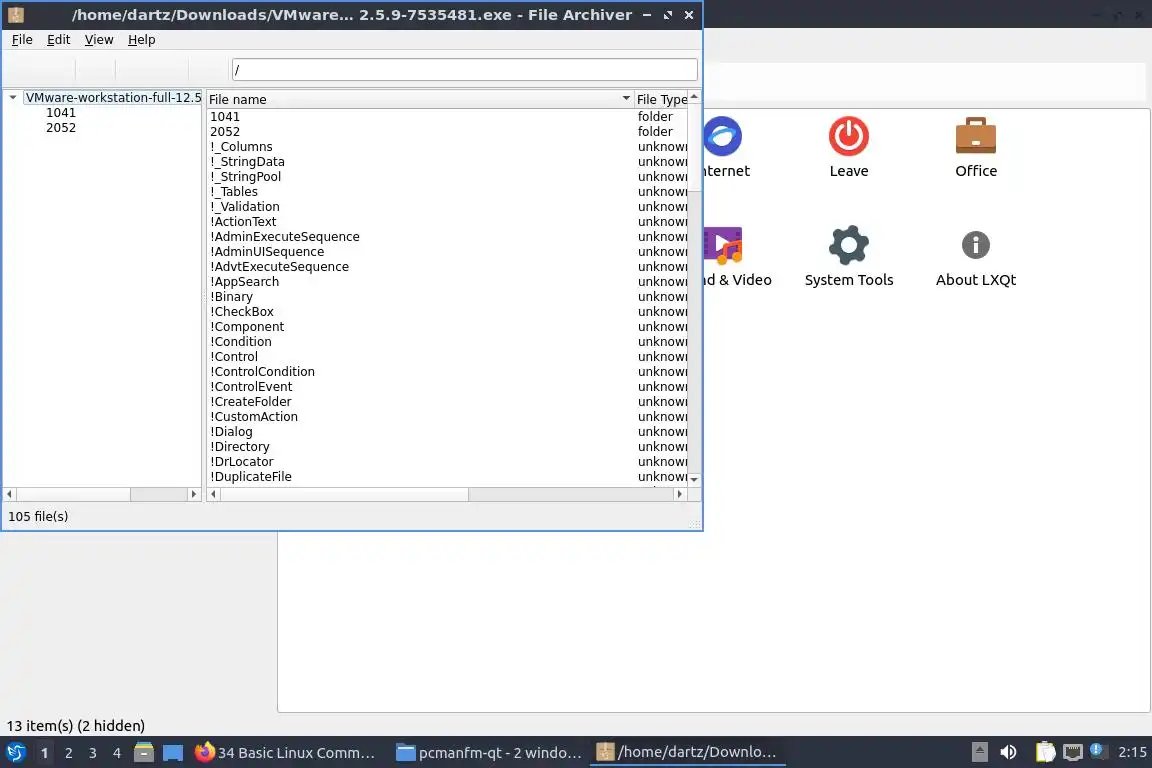This screenshot has width=1152, height=768.
Task: Select the !_Columns file row
Action: [x=447, y=146]
